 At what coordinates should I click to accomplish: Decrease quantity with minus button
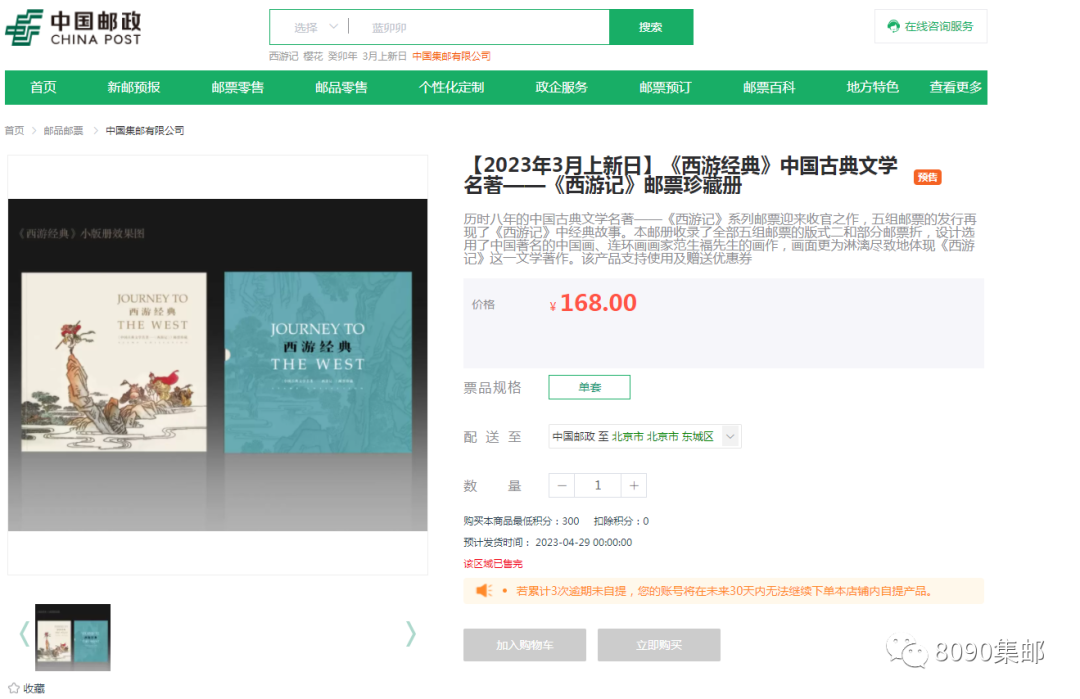click(562, 486)
